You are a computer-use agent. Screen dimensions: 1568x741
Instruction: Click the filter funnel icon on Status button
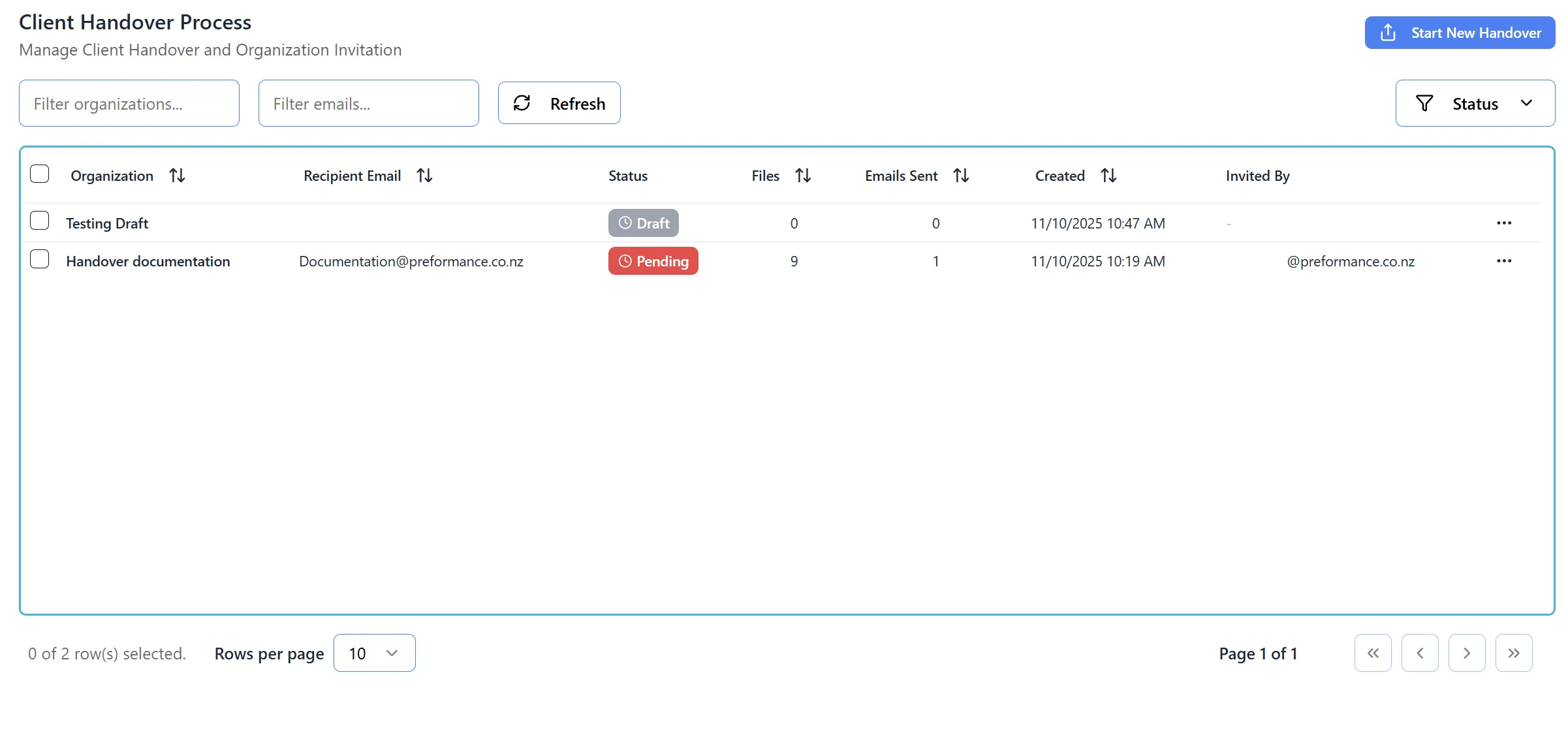[1424, 102]
